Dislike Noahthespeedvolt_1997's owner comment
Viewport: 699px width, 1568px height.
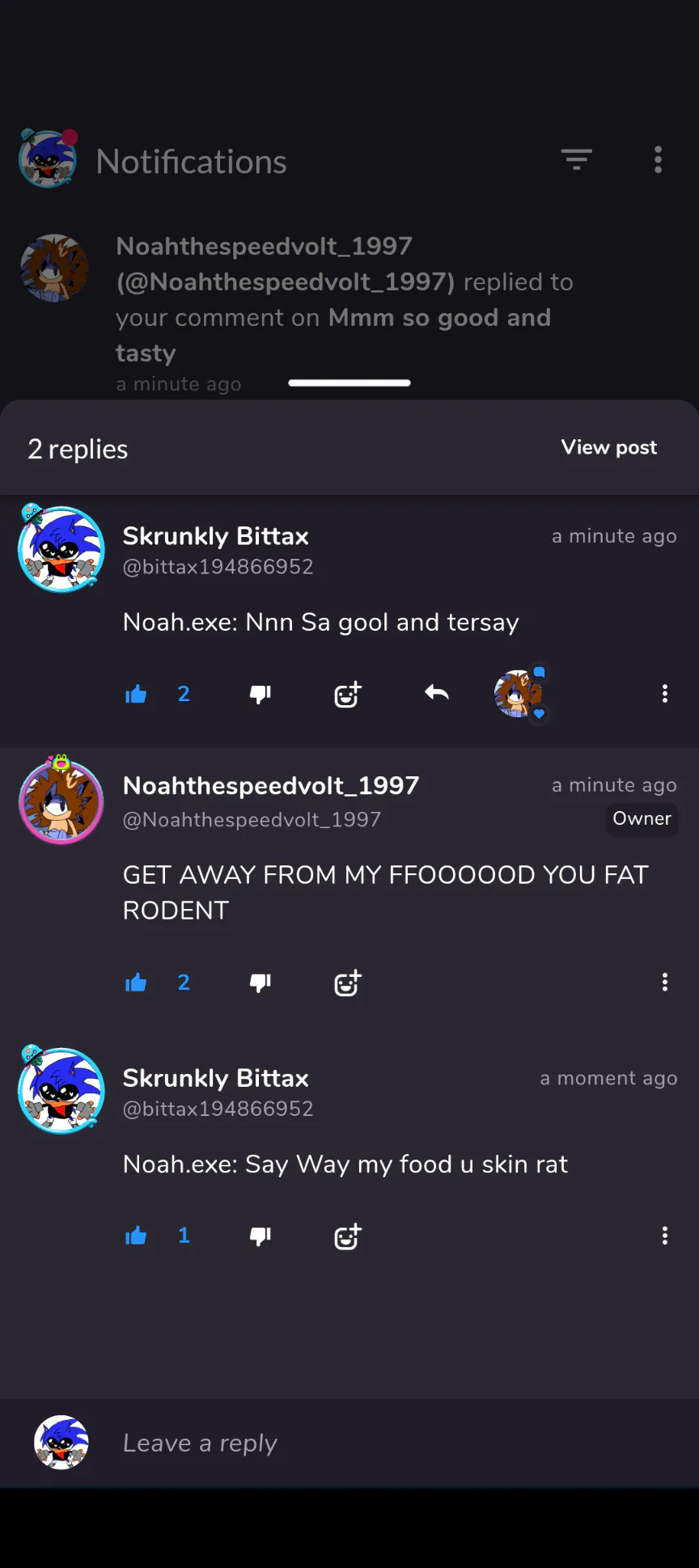[261, 983]
